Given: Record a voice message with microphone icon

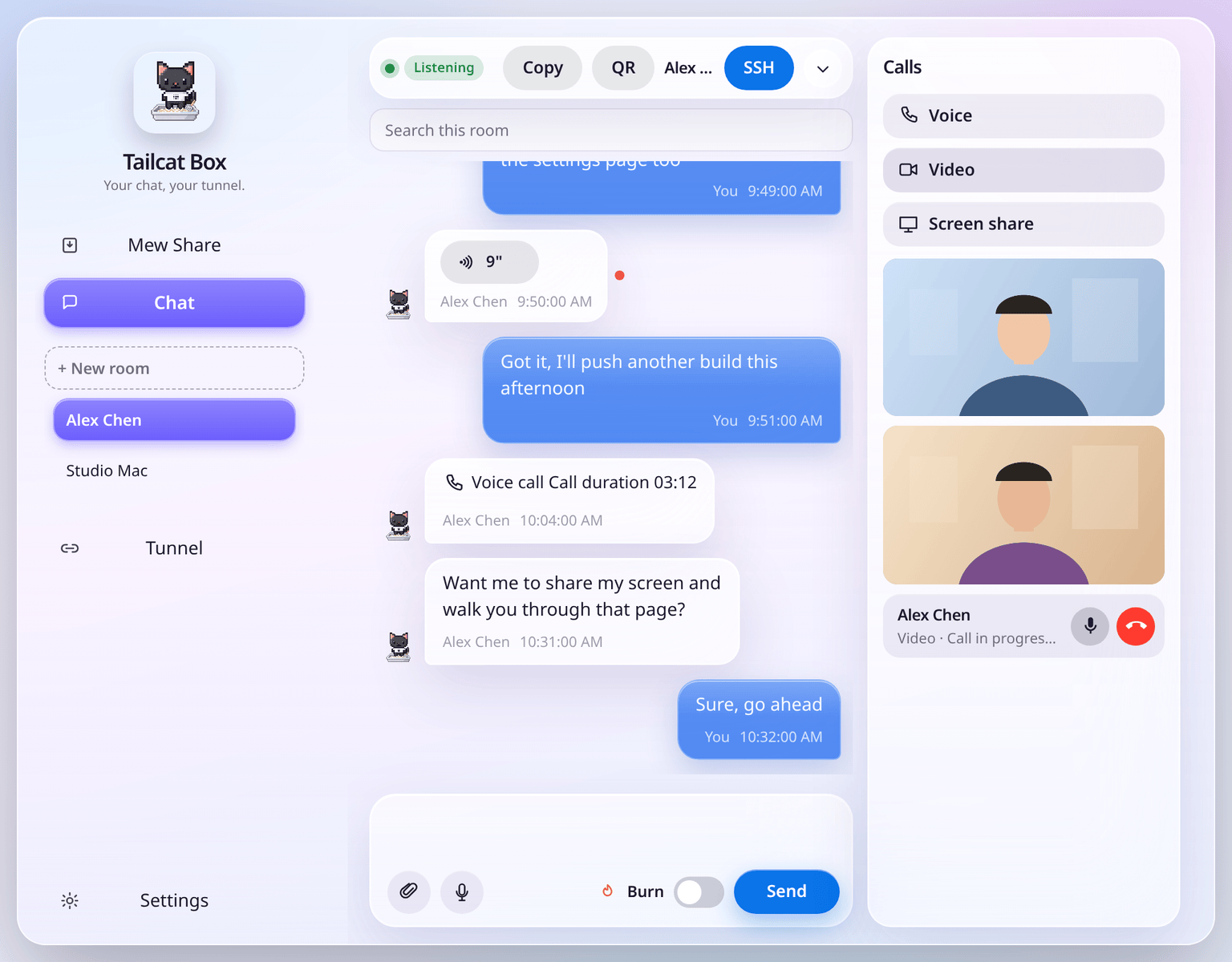Looking at the screenshot, I should (x=462, y=891).
